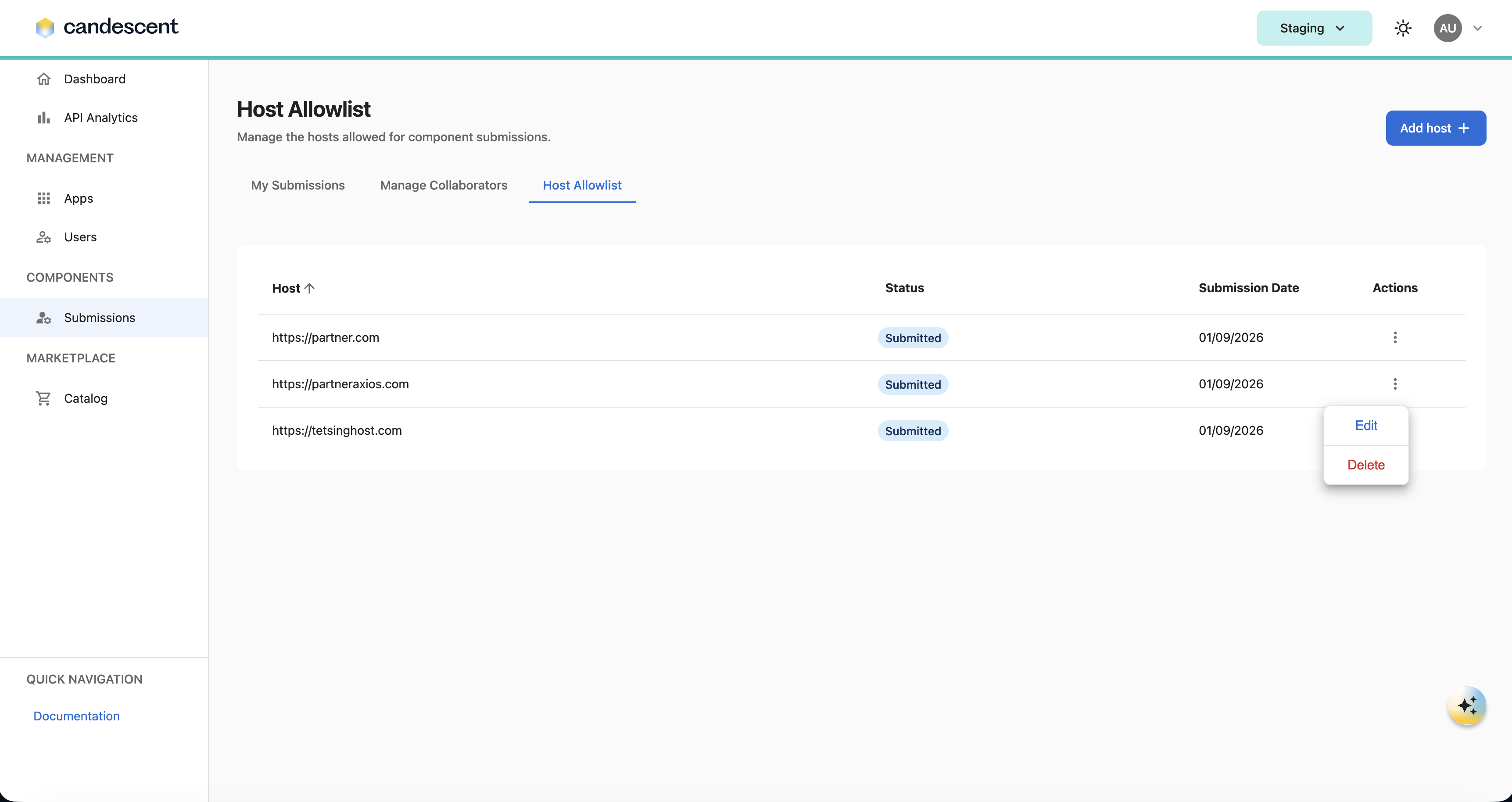Image resolution: width=1512 pixels, height=802 pixels.
Task: Choose Edit in the actions popup
Action: pos(1366,426)
